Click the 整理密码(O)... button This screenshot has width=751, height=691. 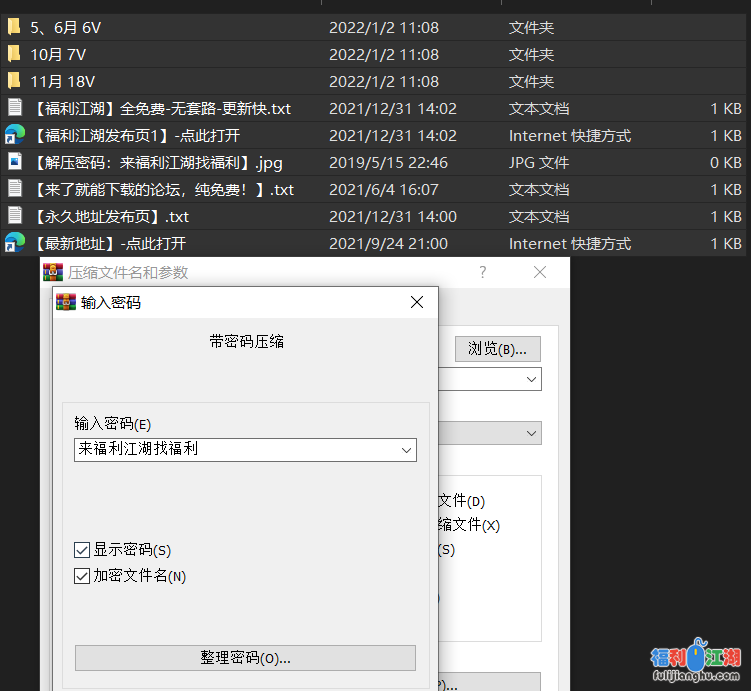(245, 658)
